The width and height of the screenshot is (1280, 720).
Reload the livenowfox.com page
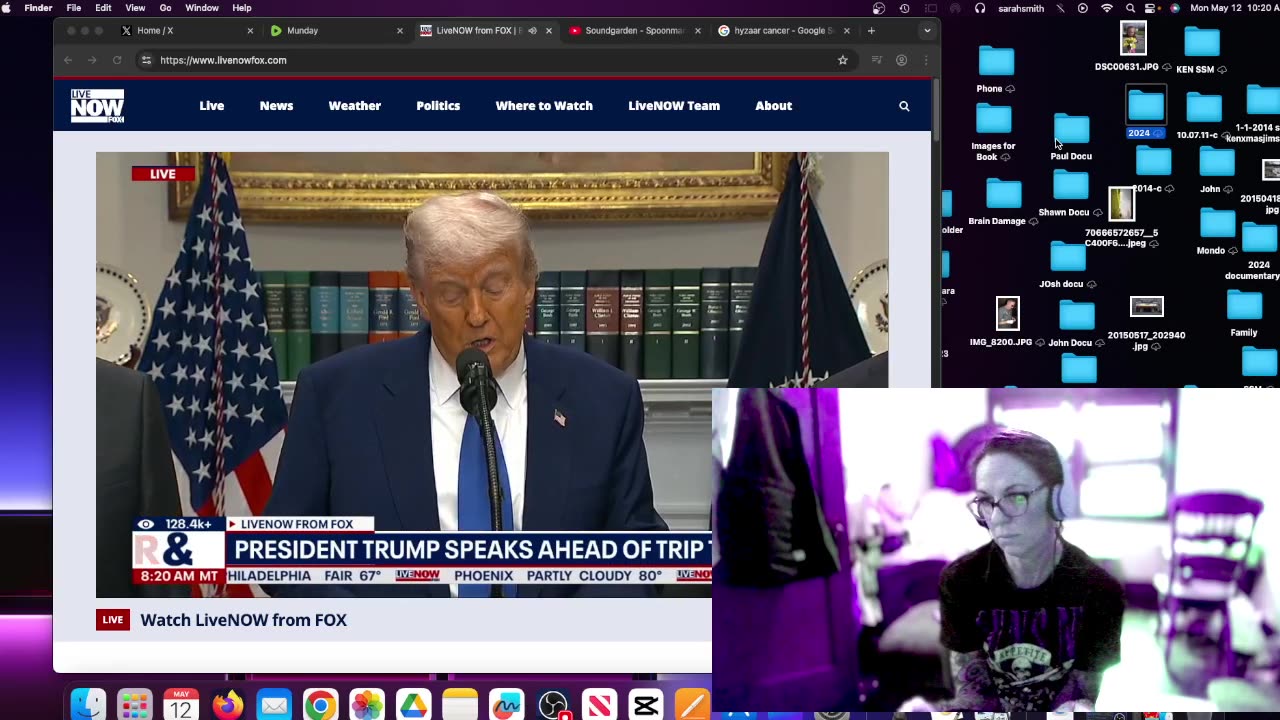(x=117, y=60)
